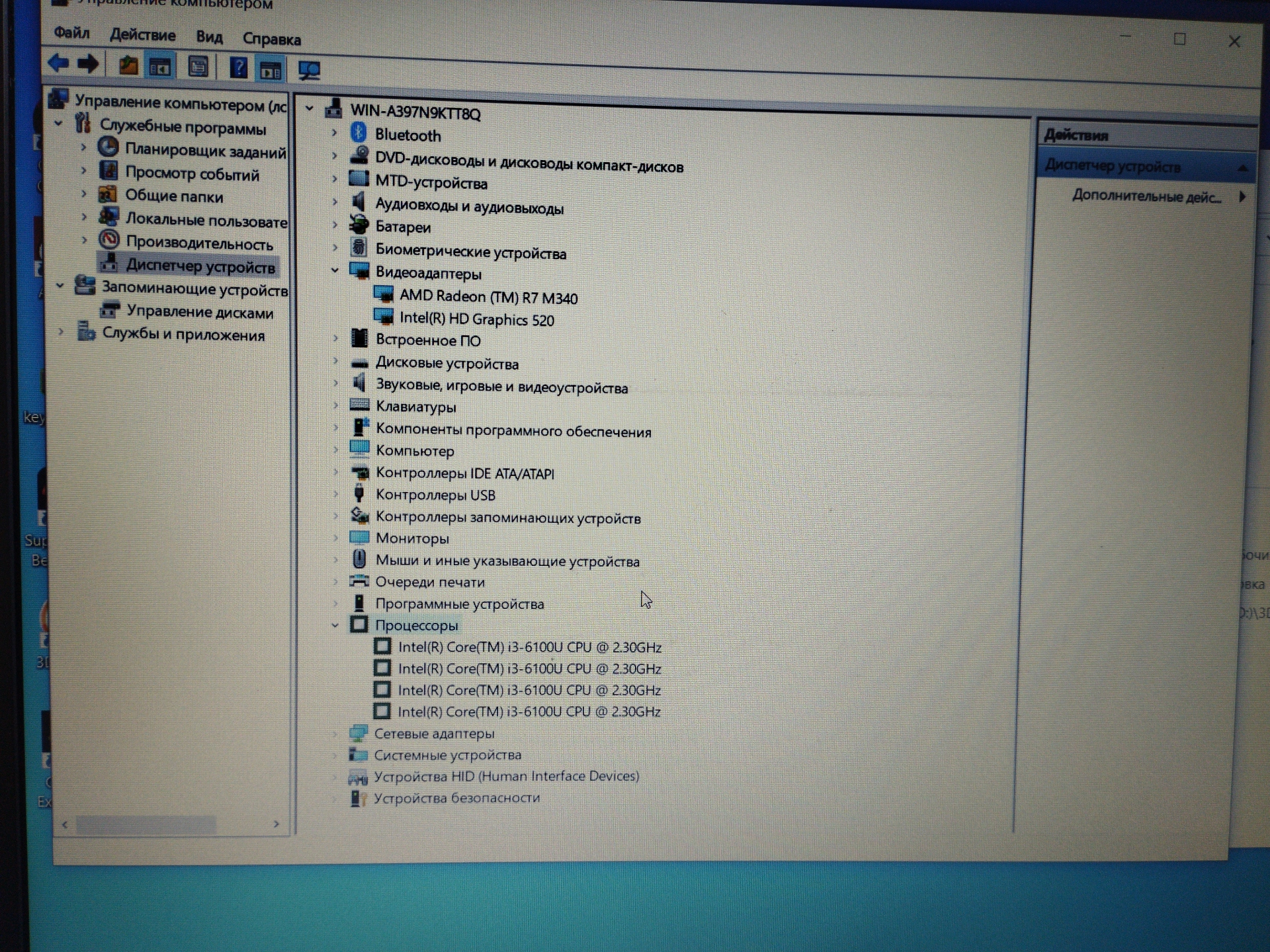Click the Scan for hardware changes monitor icon

click(309, 70)
